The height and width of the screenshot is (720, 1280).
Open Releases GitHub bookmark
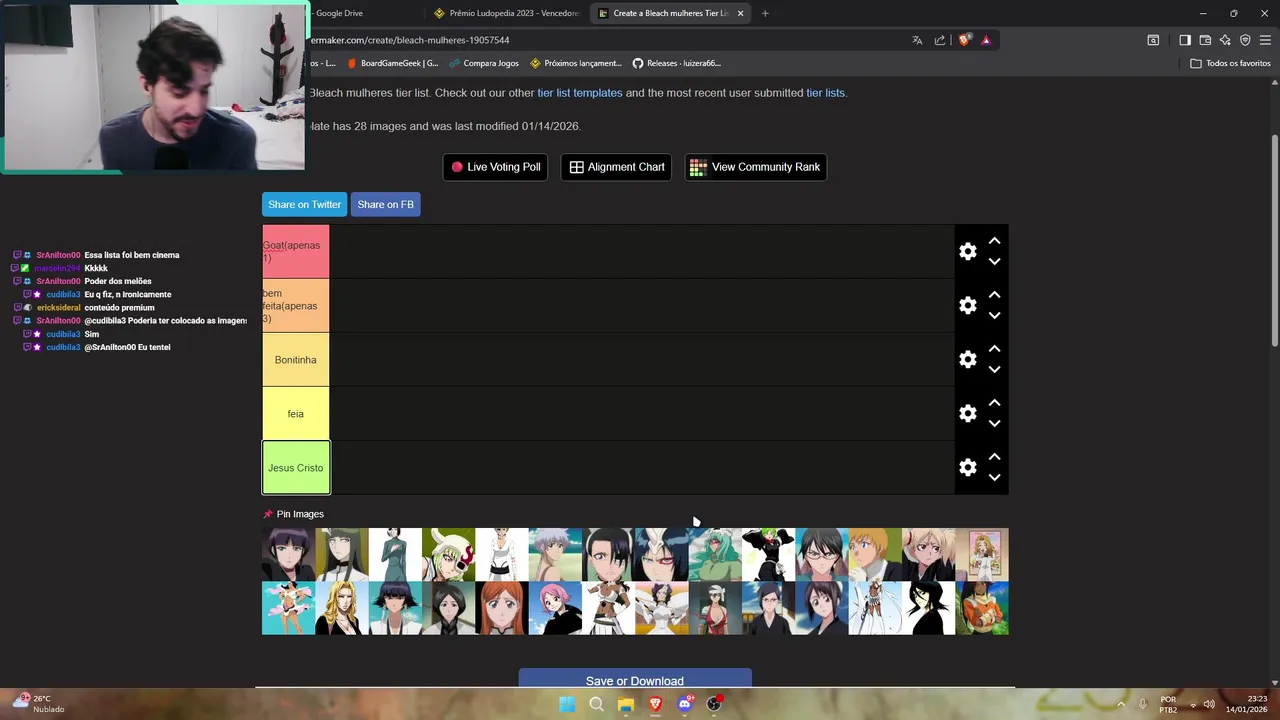click(x=677, y=63)
